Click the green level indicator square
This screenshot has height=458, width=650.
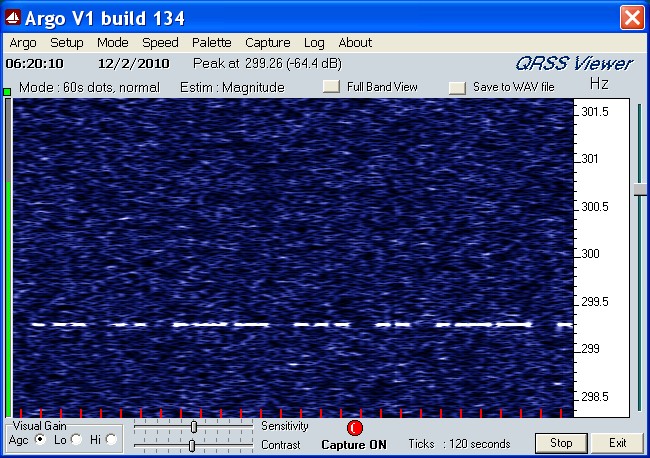coord(7,92)
